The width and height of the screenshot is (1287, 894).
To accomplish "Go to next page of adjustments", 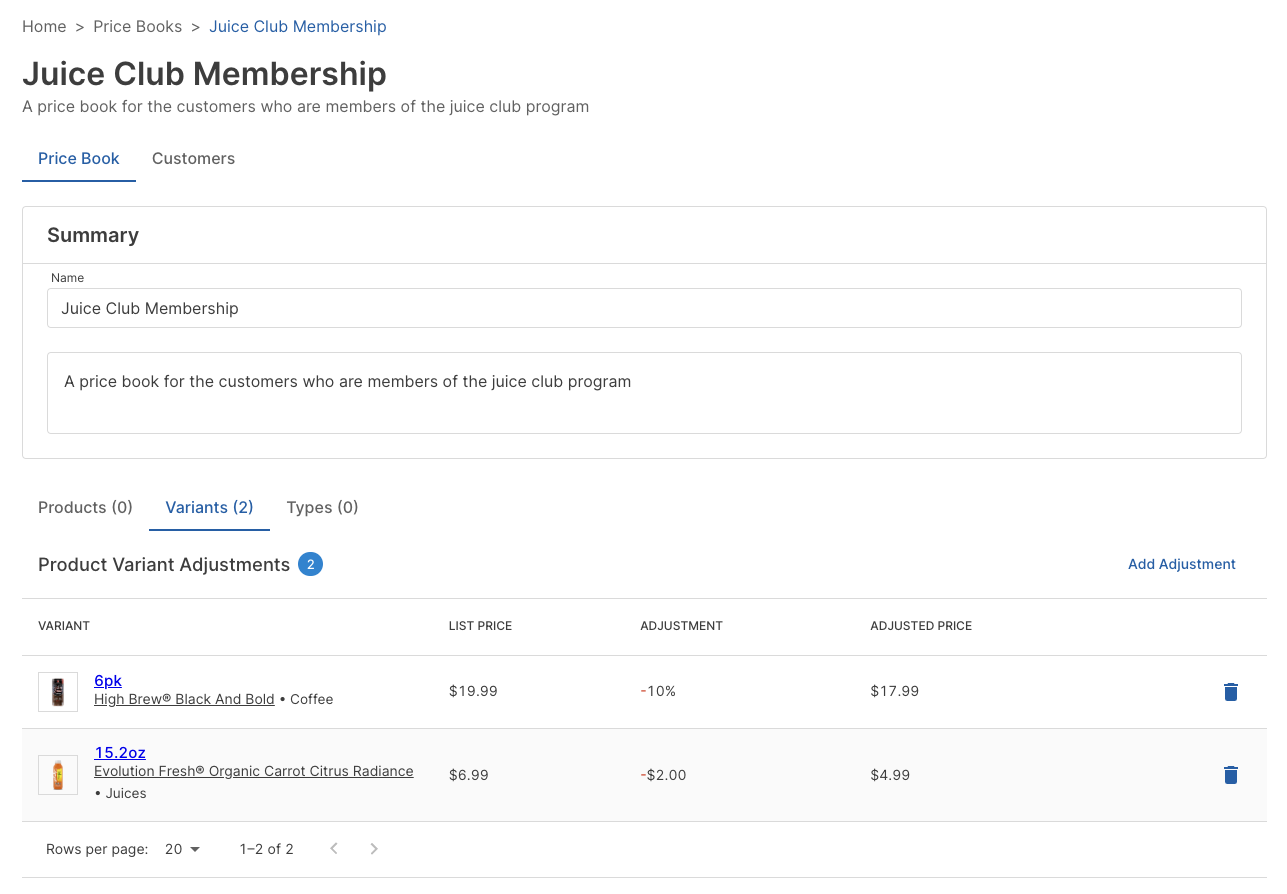I will tap(374, 849).
